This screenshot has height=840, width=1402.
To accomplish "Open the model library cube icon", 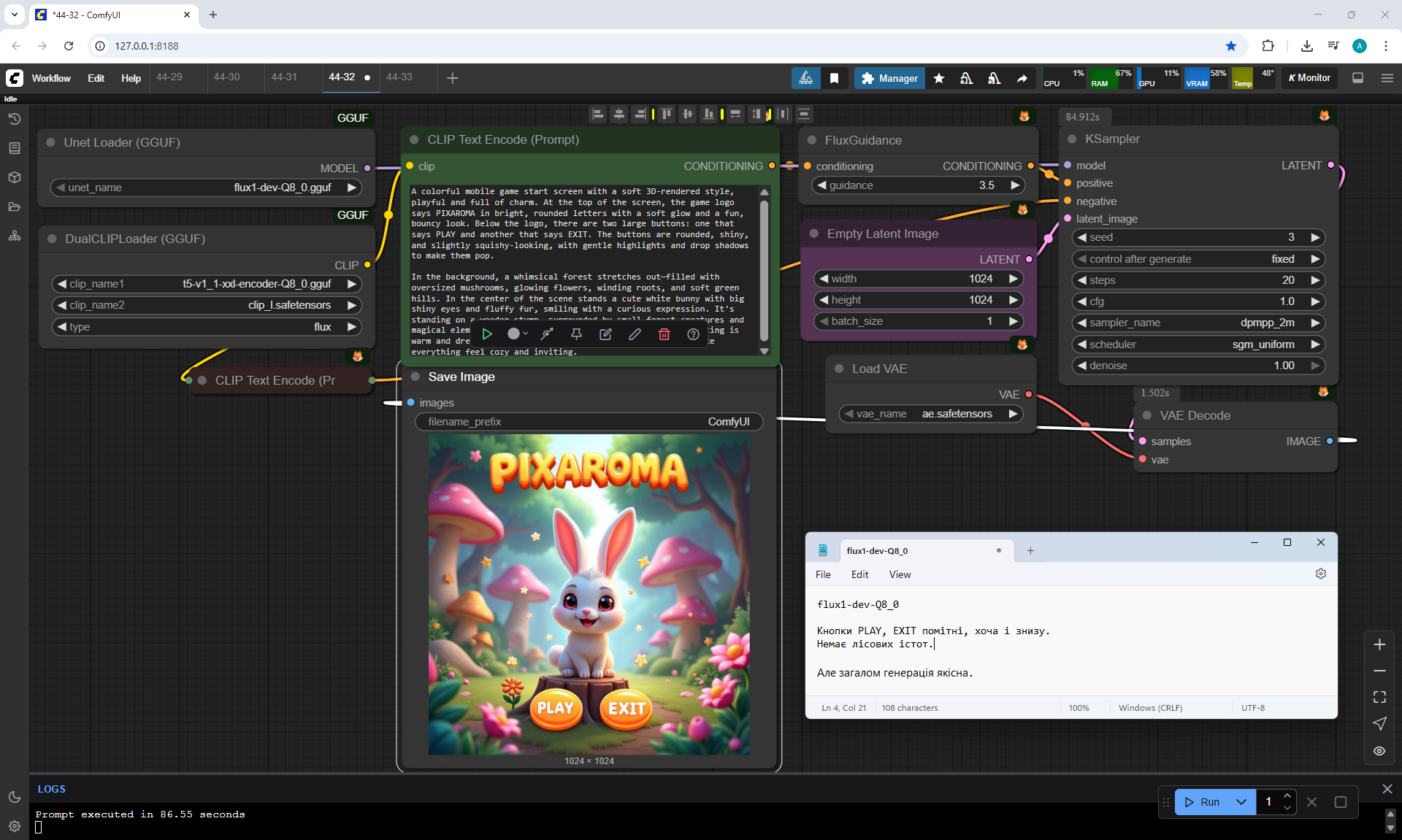I will (x=15, y=177).
